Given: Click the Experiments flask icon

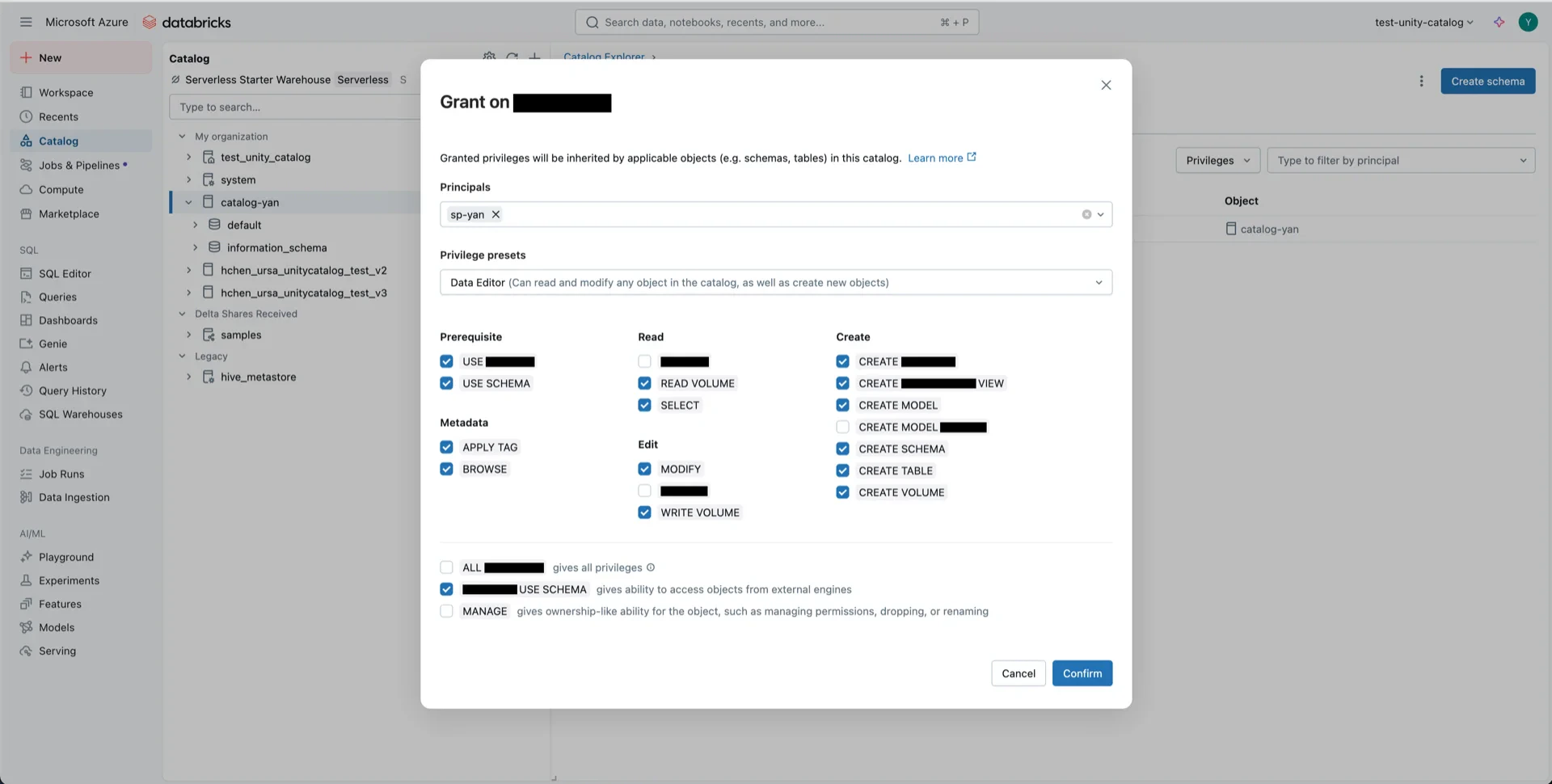Looking at the screenshot, I should (x=26, y=580).
